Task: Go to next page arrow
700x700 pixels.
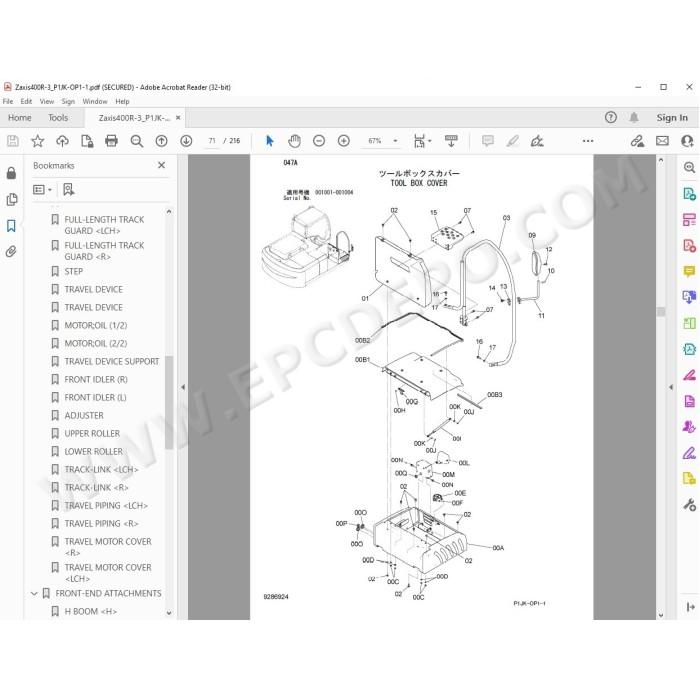Action: point(186,141)
